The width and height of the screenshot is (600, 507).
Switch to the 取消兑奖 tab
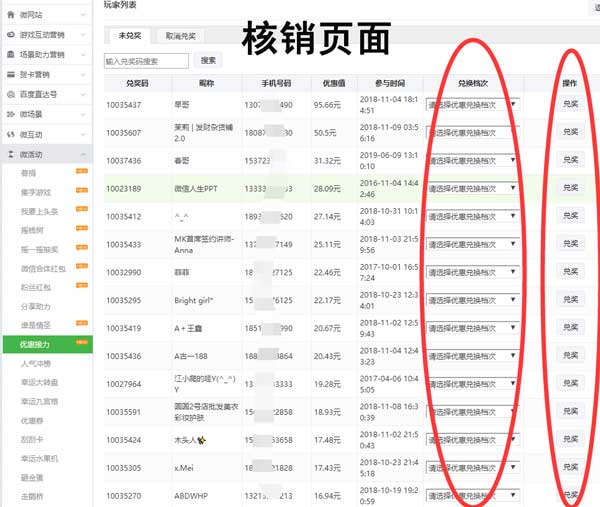click(x=181, y=36)
